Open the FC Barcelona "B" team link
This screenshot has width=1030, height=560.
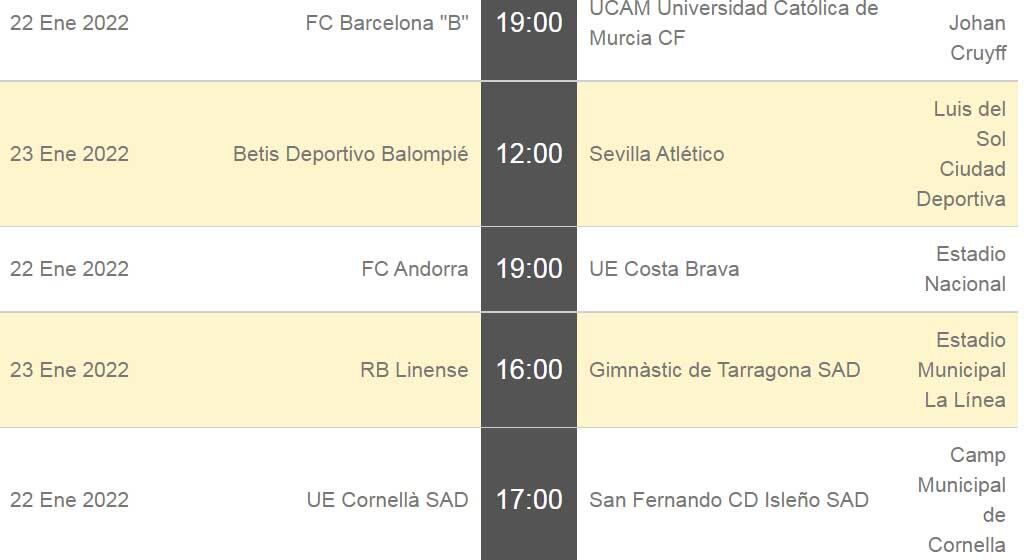(x=387, y=23)
